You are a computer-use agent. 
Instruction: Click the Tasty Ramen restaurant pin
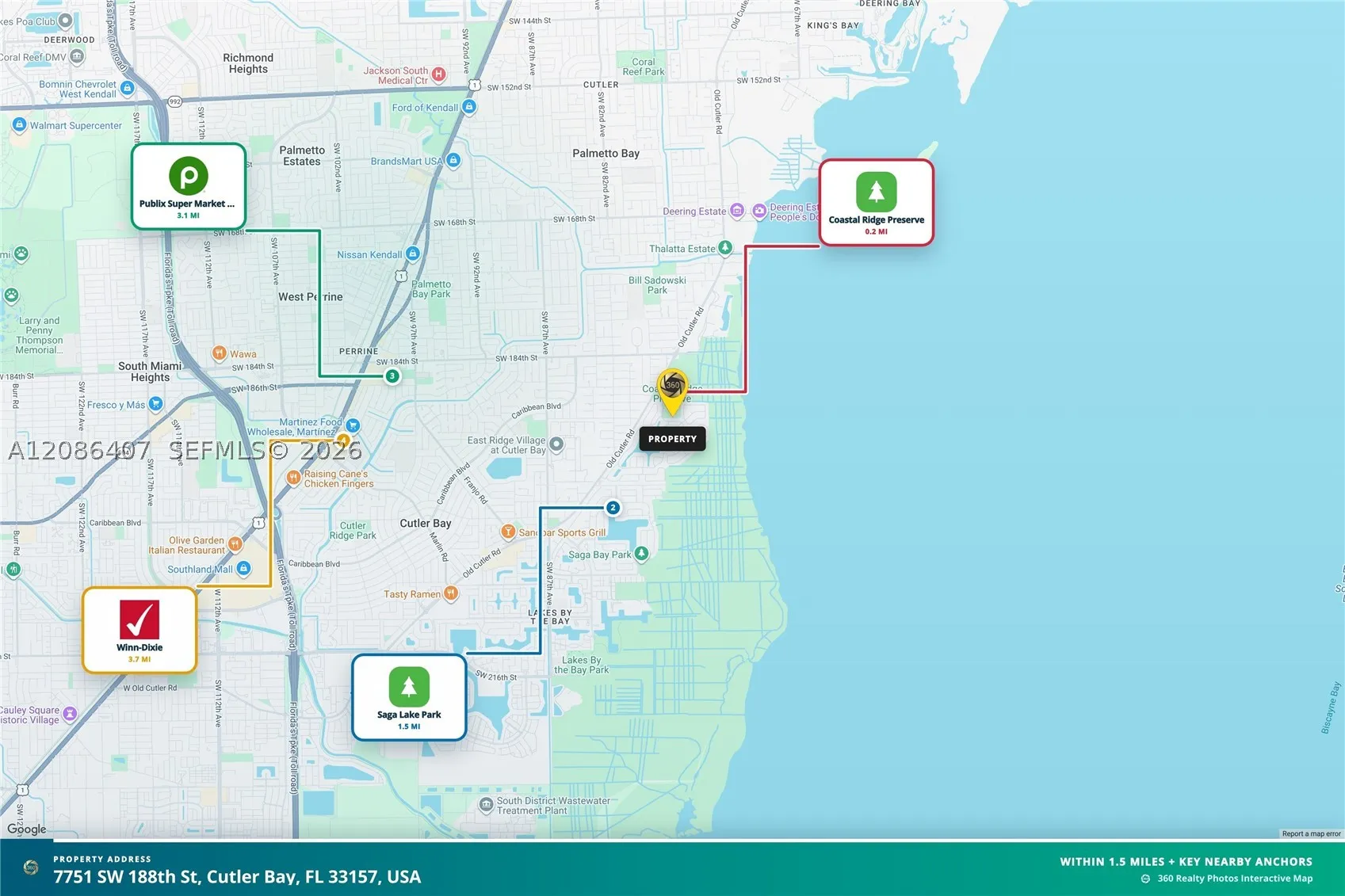[x=450, y=593]
